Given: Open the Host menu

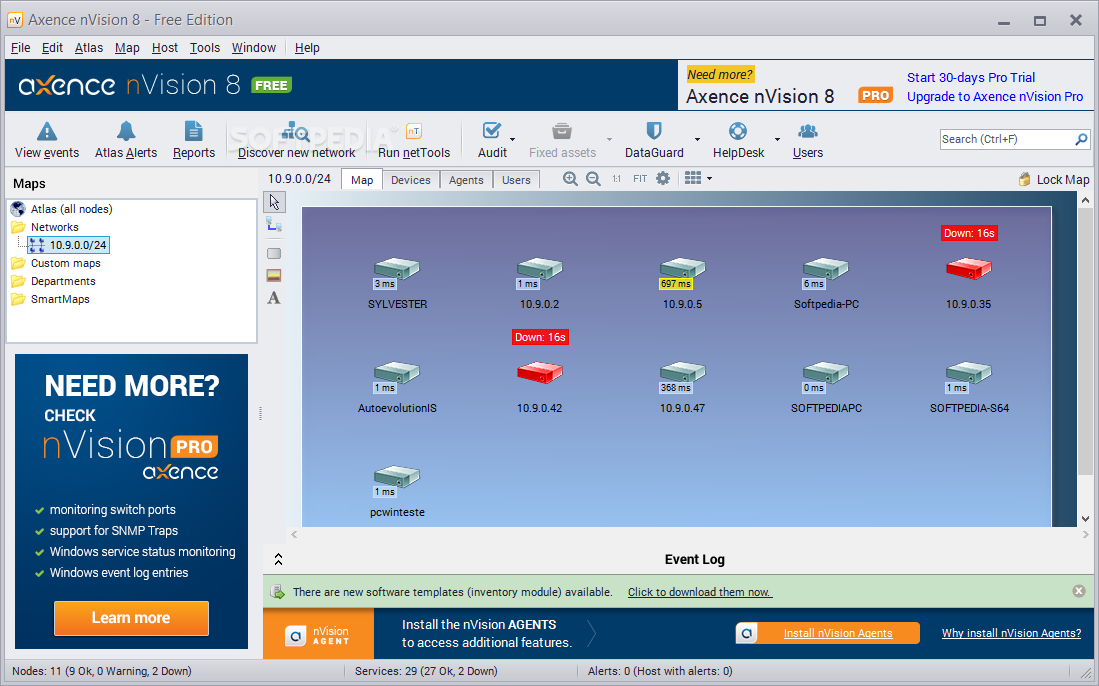Looking at the screenshot, I should 165,48.
